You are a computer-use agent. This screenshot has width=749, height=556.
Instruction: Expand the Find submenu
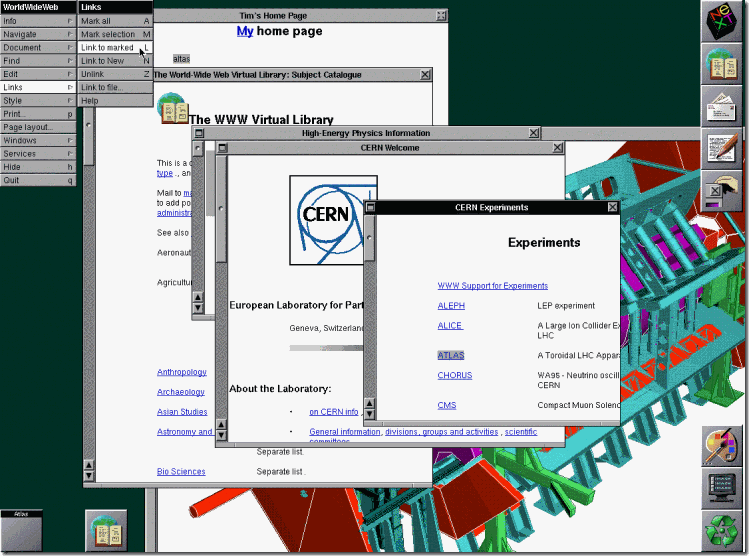click(38, 61)
